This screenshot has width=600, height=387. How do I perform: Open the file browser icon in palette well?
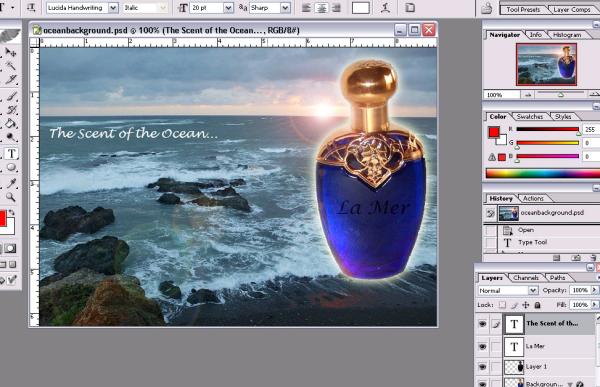tap(487, 8)
